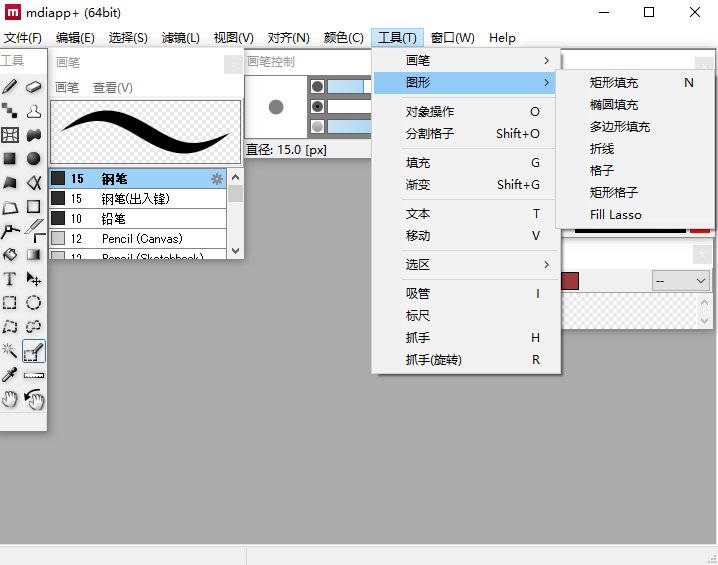Choose 矩形填充 from shape submenu

(636, 83)
